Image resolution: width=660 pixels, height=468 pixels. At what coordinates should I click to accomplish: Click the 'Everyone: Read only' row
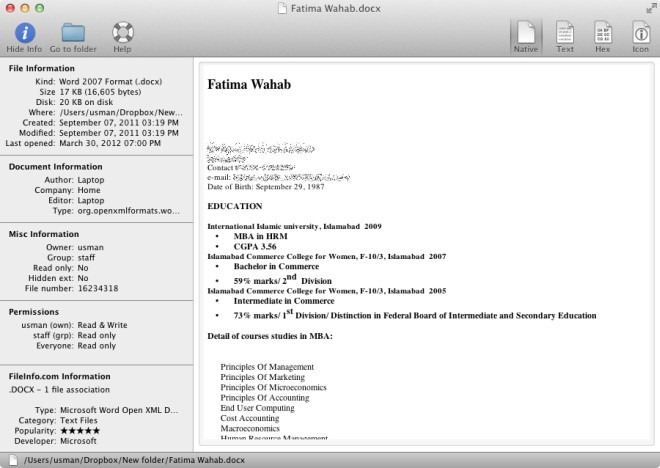(x=76, y=346)
